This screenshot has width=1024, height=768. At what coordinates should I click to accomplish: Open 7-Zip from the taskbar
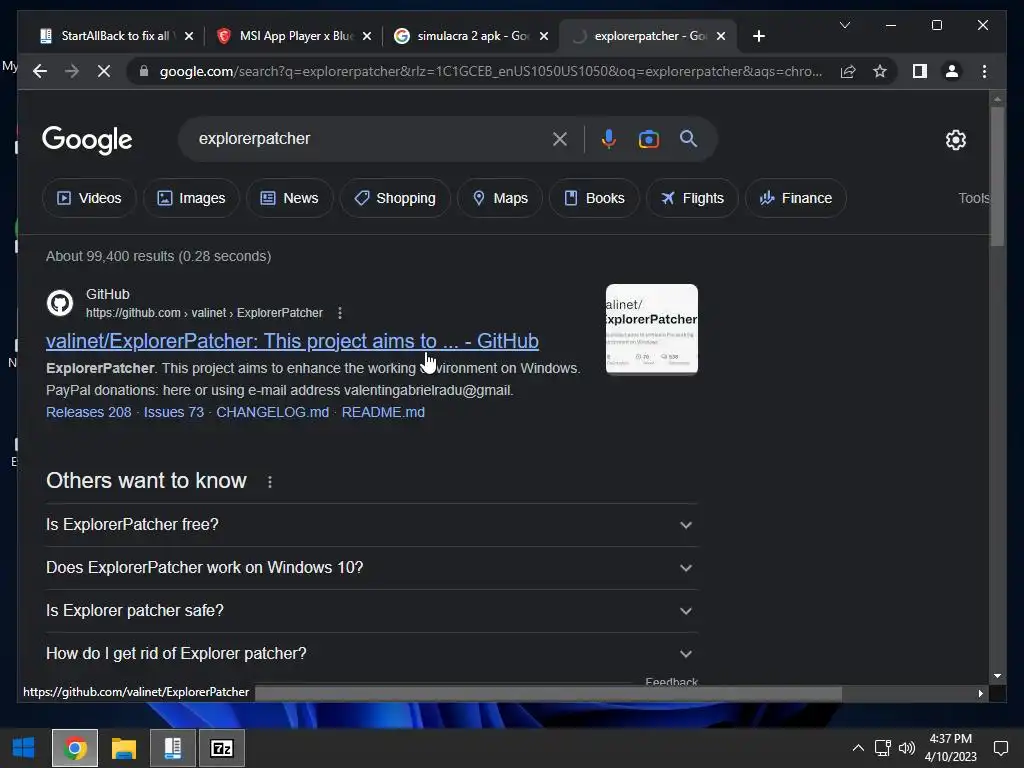[x=221, y=748]
